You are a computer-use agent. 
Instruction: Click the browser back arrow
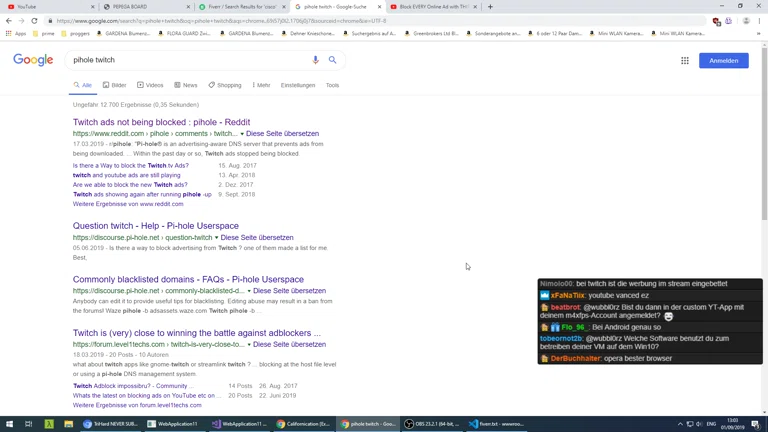click(x=9, y=21)
